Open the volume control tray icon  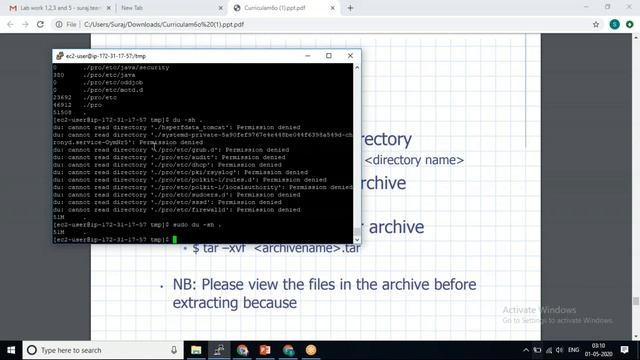(560, 350)
